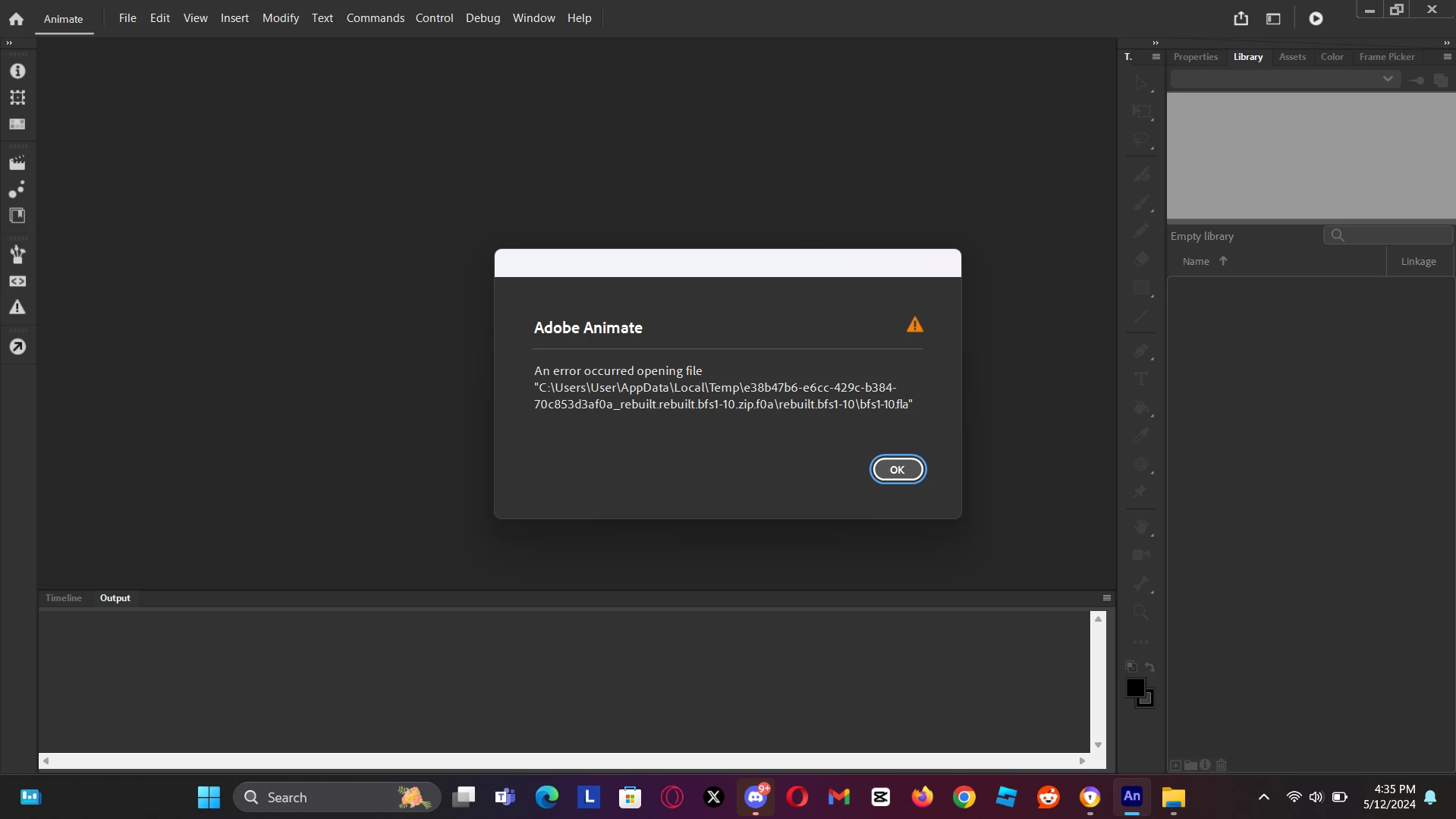Expand the collapsed left icon panel

(9, 43)
